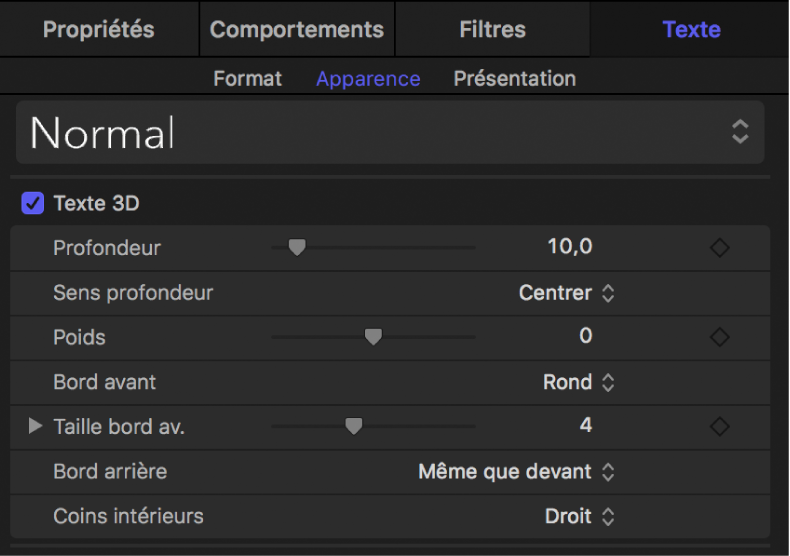
Task: Select the Texte tab
Action: (691, 30)
